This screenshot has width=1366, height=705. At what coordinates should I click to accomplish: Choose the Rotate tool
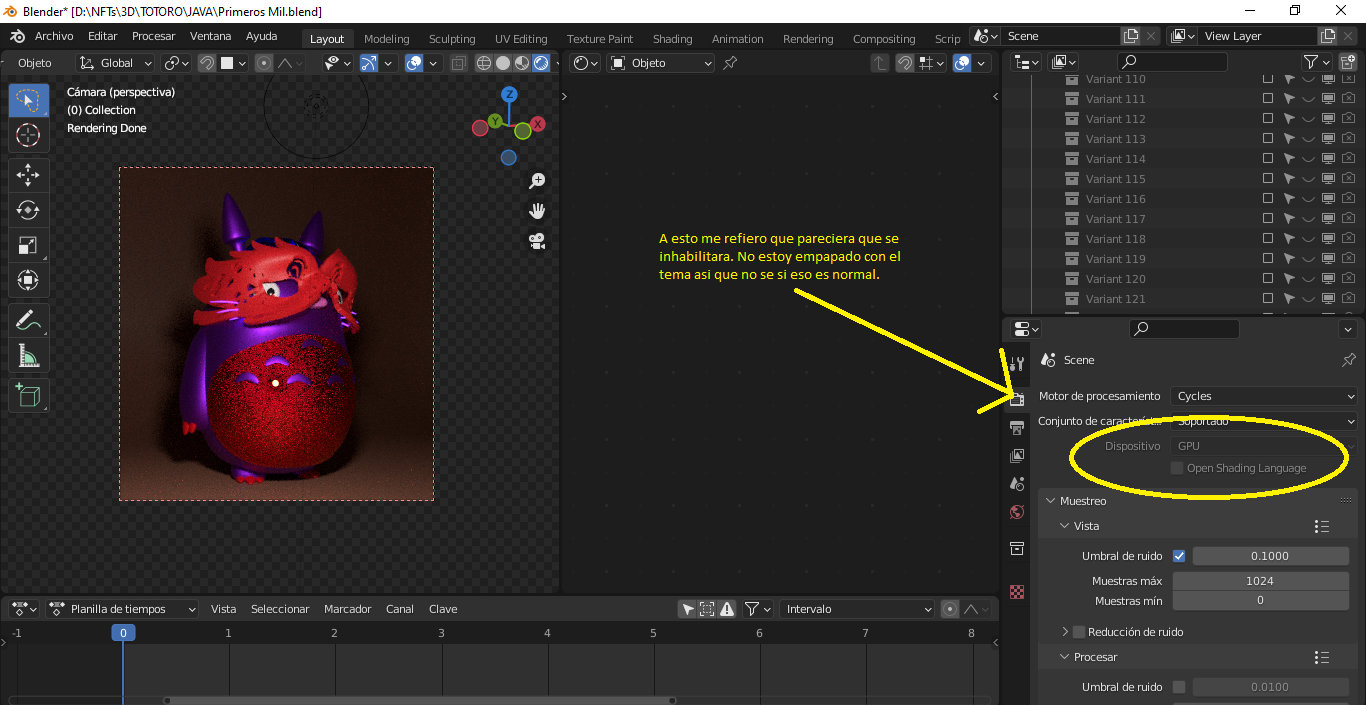point(28,210)
